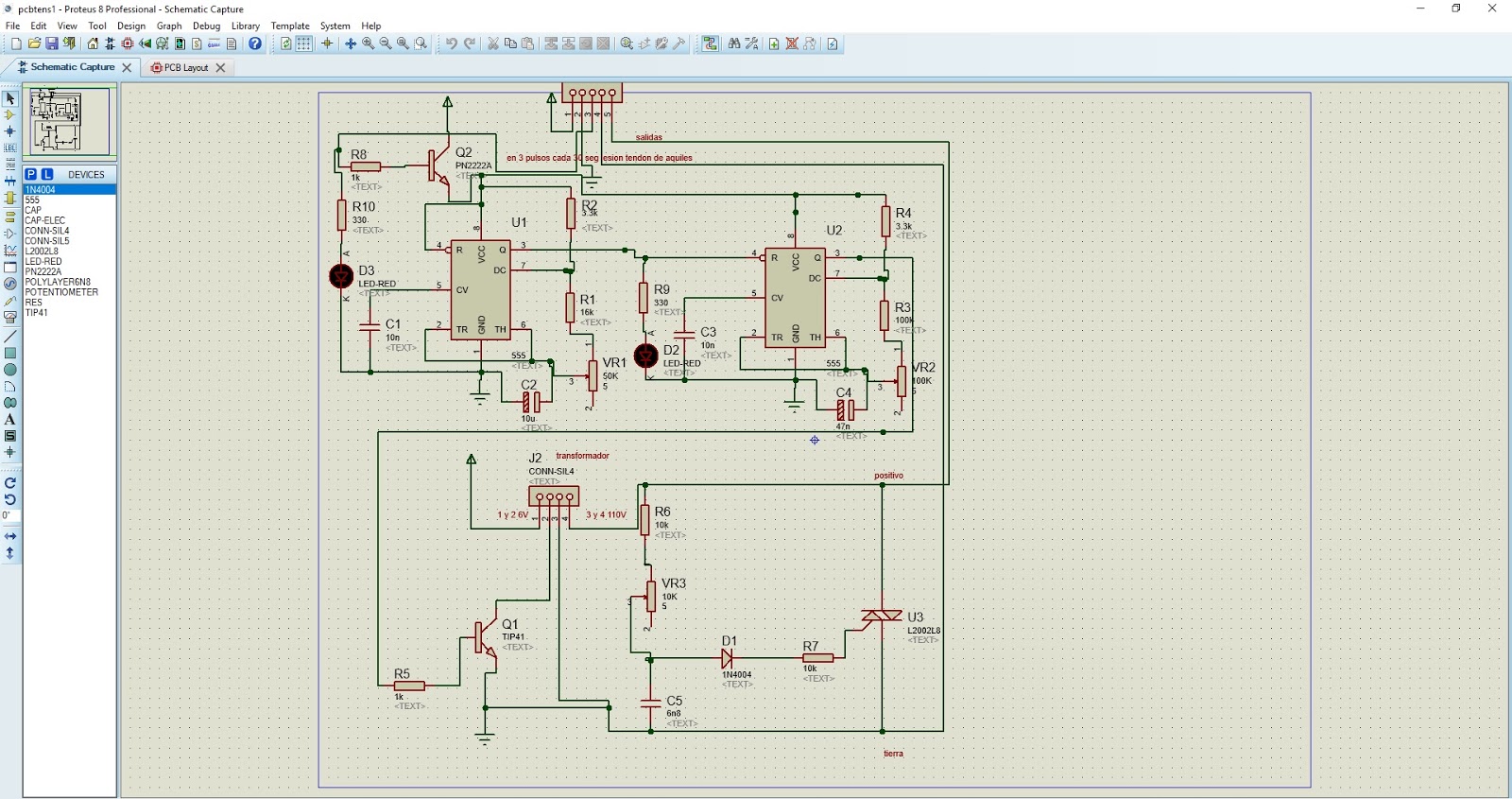Select the 2D Graphics Text A tool

[x=10, y=419]
